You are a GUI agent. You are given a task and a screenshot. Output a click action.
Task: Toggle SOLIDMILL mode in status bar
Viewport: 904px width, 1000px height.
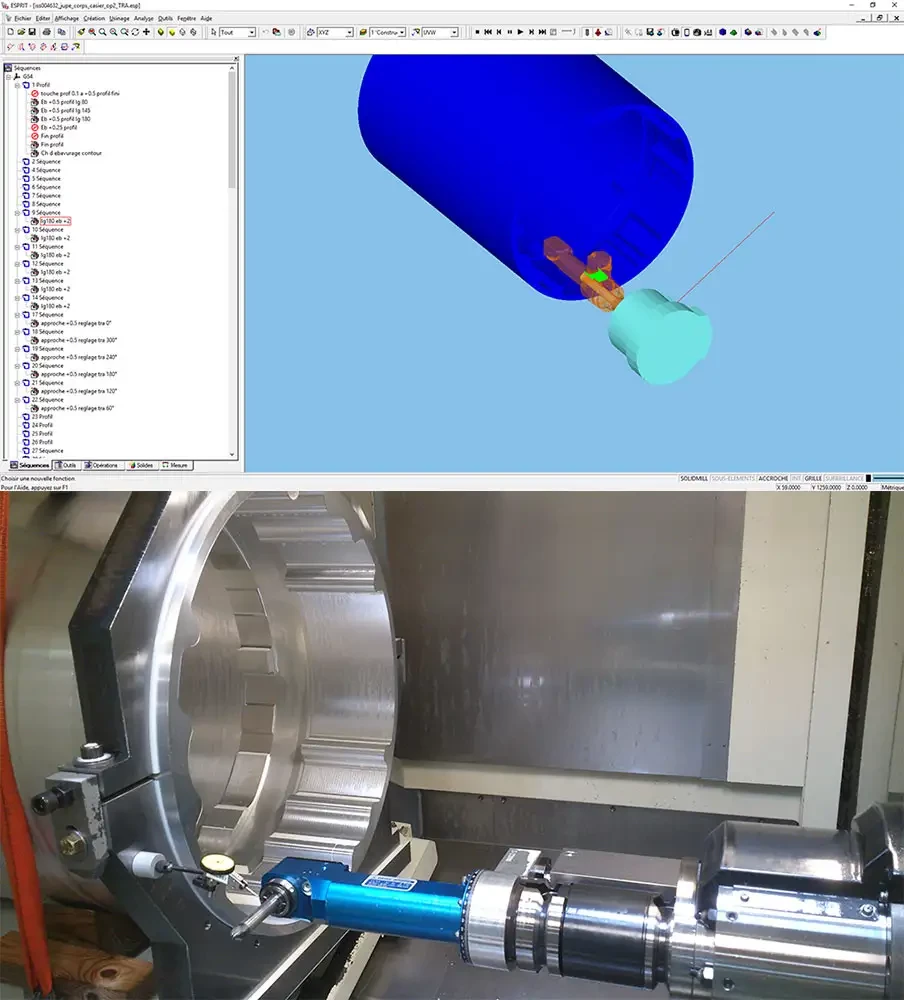click(x=693, y=478)
